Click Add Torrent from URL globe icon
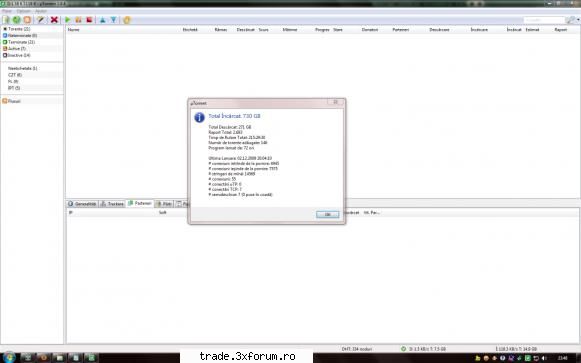The width and height of the screenshot is (581, 363). tap(16, 20)
